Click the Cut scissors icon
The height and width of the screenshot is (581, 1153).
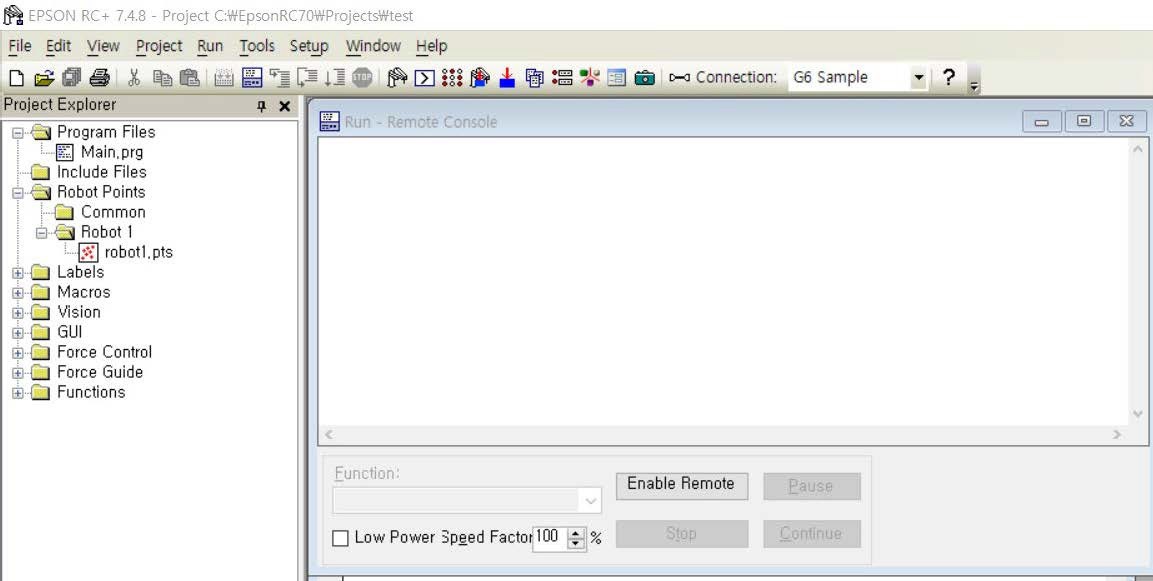134,77
